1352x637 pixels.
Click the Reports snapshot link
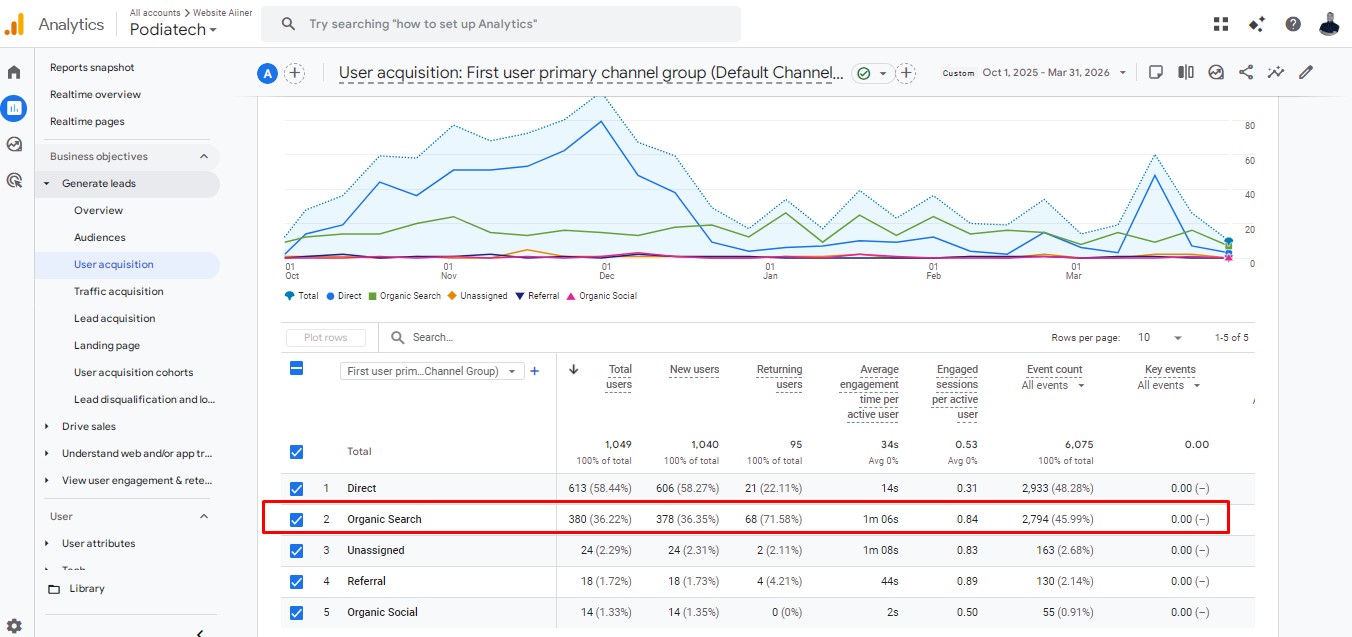point(92,68)
